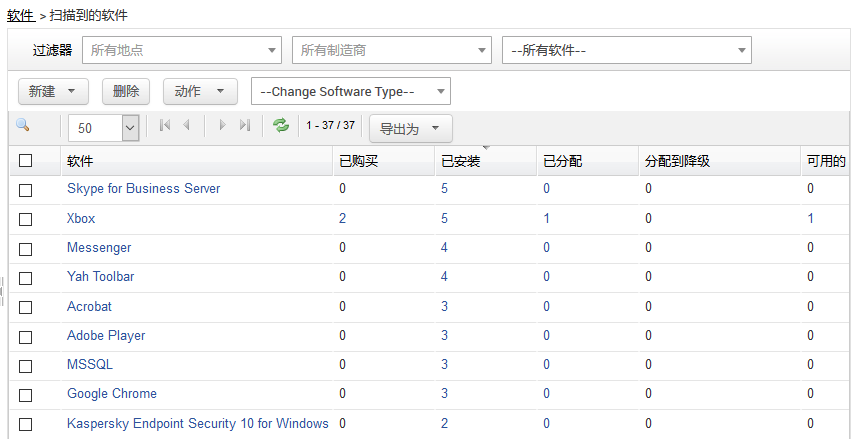Select the Google Chrome row checkbox
This screenshot has width=851, height=439.
[x=26, y=395]
